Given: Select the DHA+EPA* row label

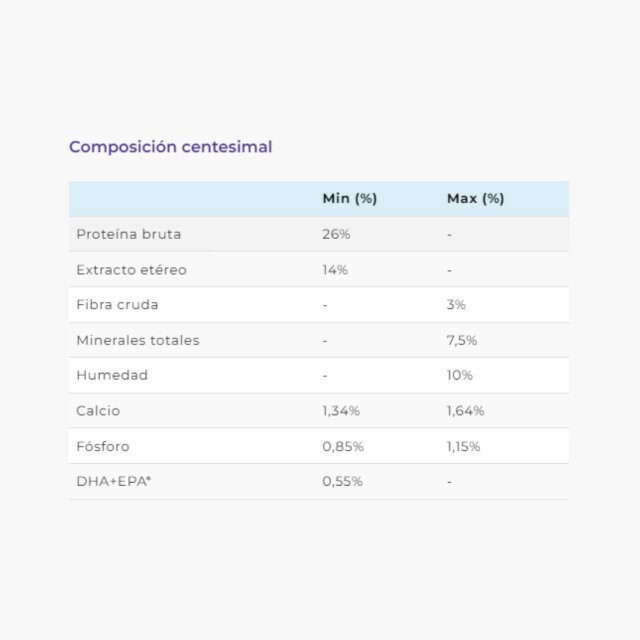Looking at the screenshot, I should click(113, 481).
